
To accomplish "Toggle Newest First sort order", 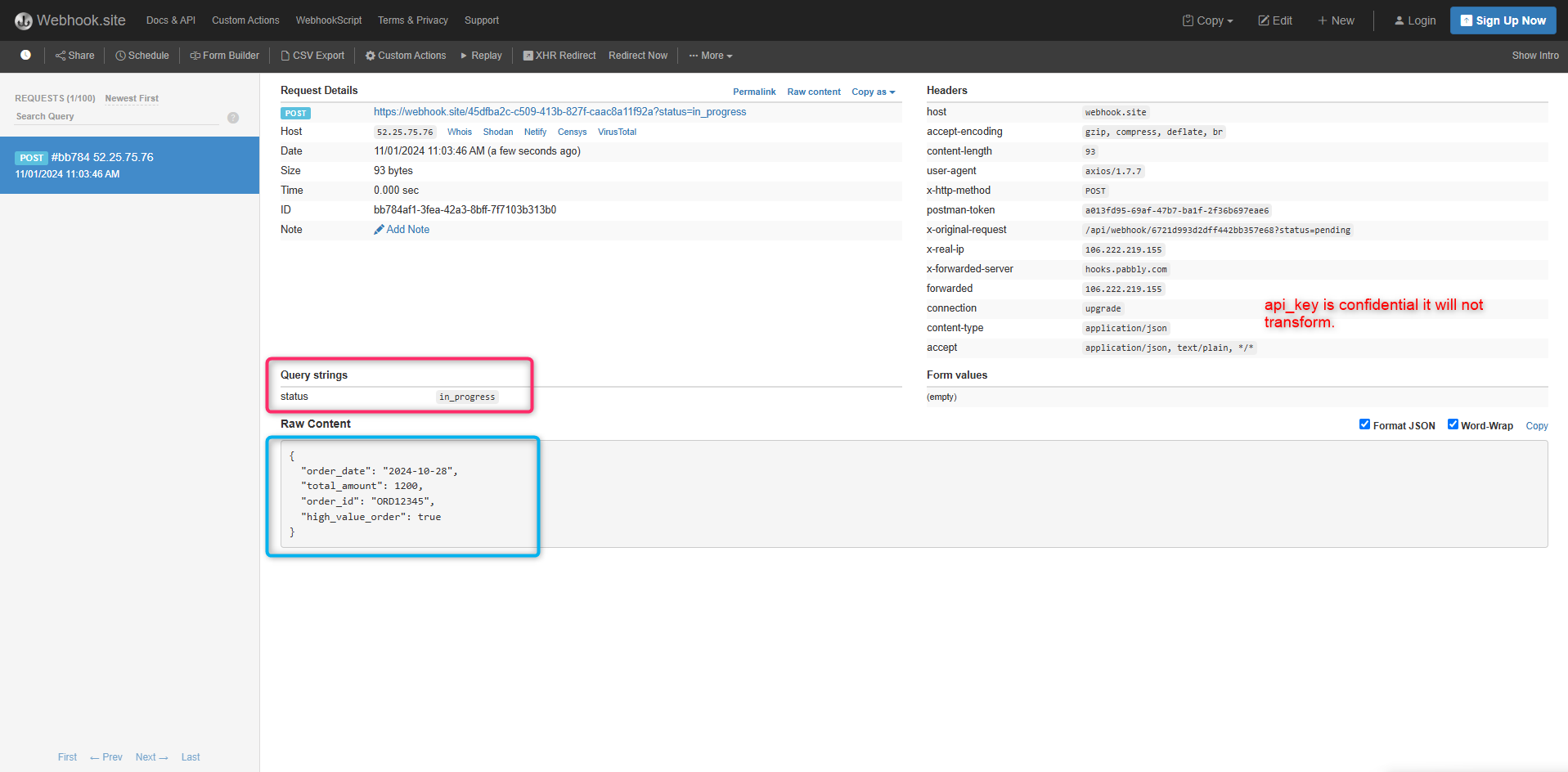I will point(132,98).
